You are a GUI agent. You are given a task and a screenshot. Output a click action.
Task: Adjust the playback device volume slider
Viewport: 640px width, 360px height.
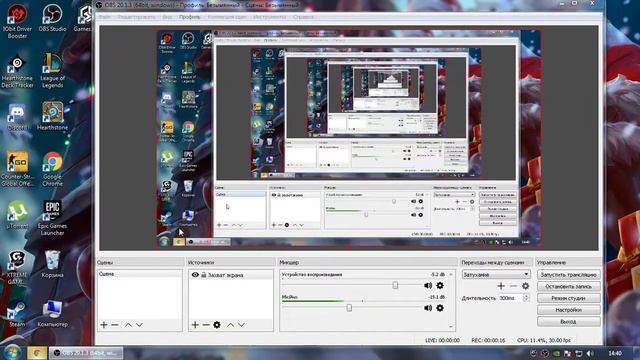[395, 285]
